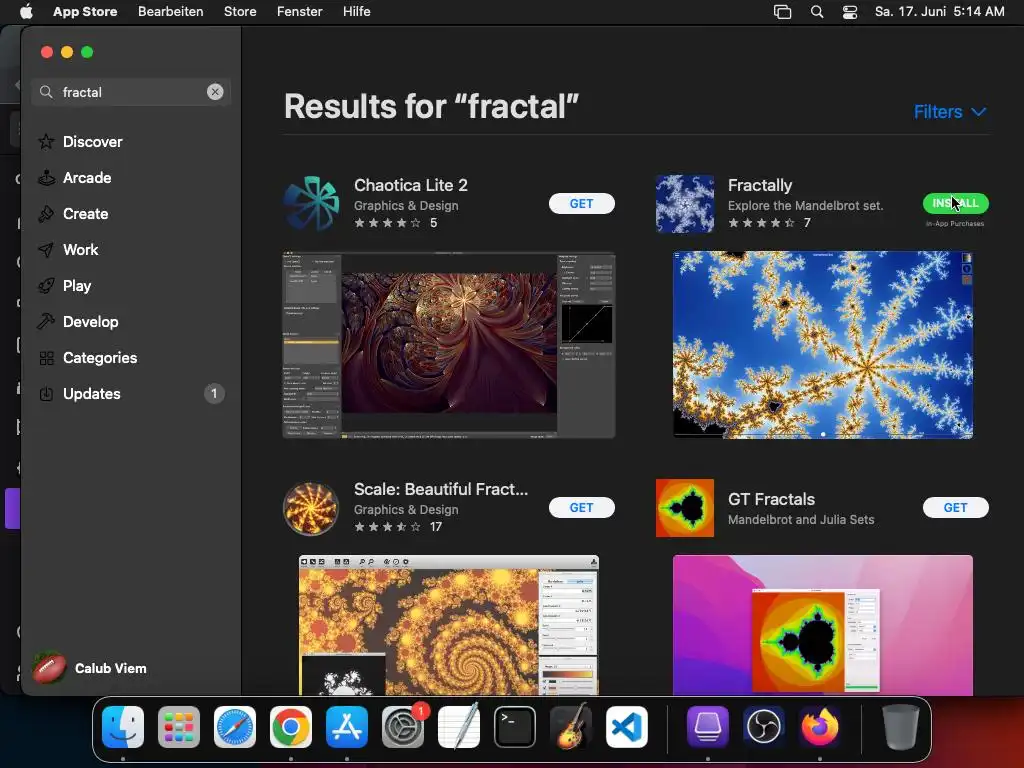Open the Fractally title link

[760, 185]
